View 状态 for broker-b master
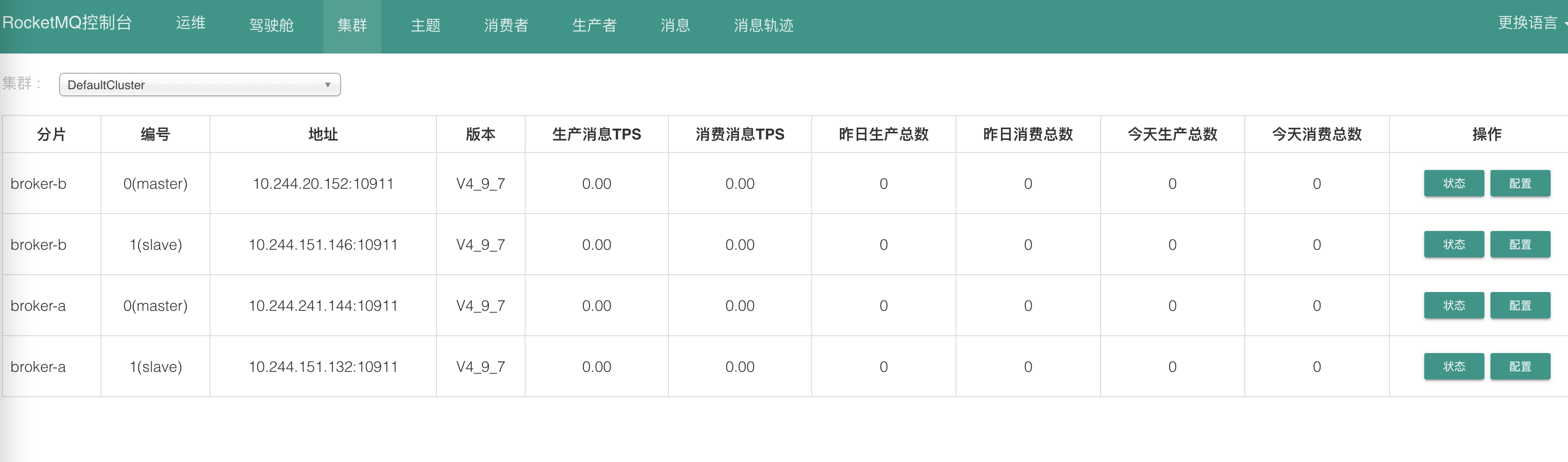The height and width of the screenshot is (462, 1568). pos(1453,183)
